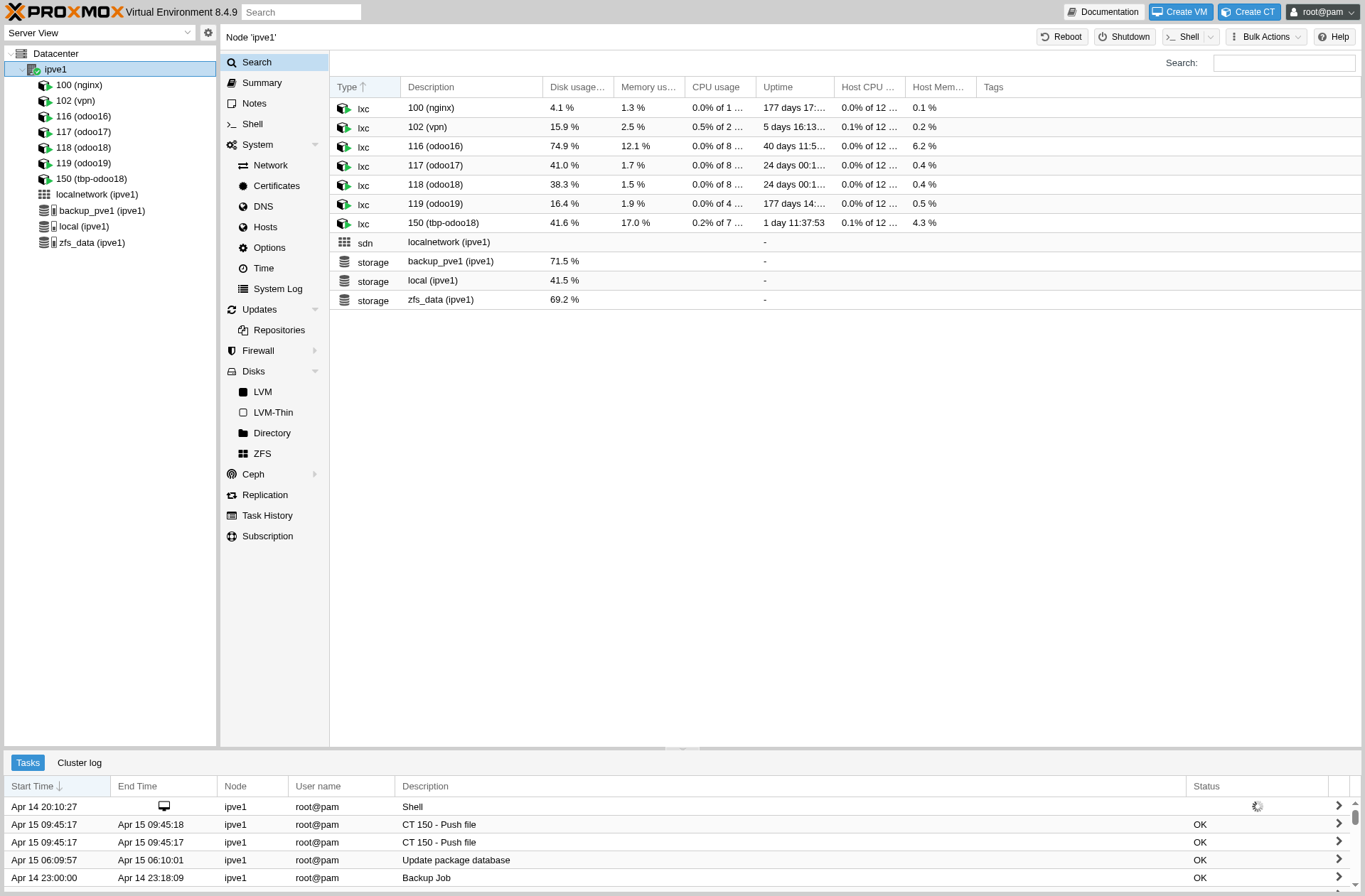Open the Bulk Actions dropdown
This screenshot has width=1365, height=896.
click(x=1266, y=37)
